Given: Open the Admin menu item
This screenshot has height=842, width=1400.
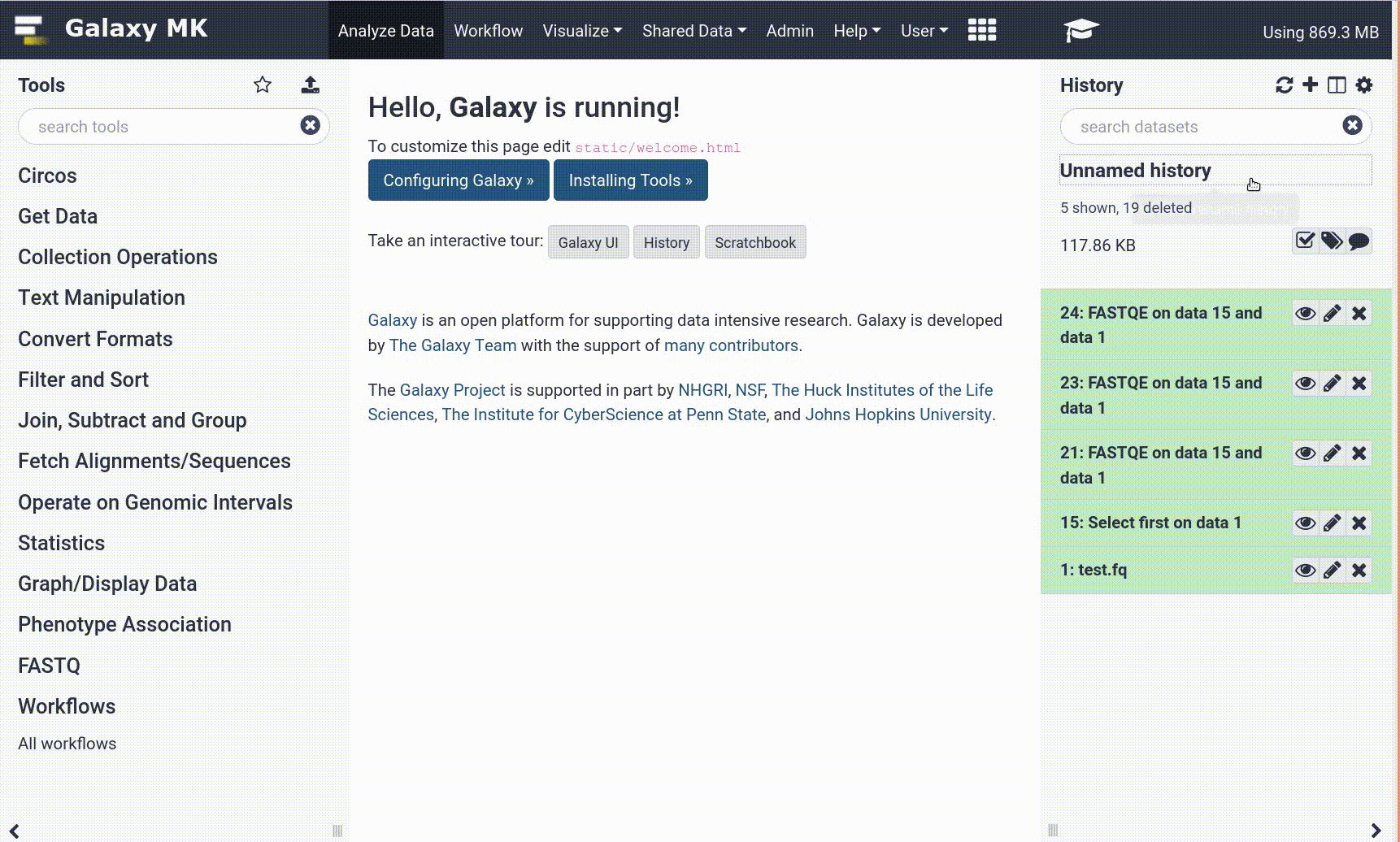Looking at the screenshot, I should tap(789, 31).
